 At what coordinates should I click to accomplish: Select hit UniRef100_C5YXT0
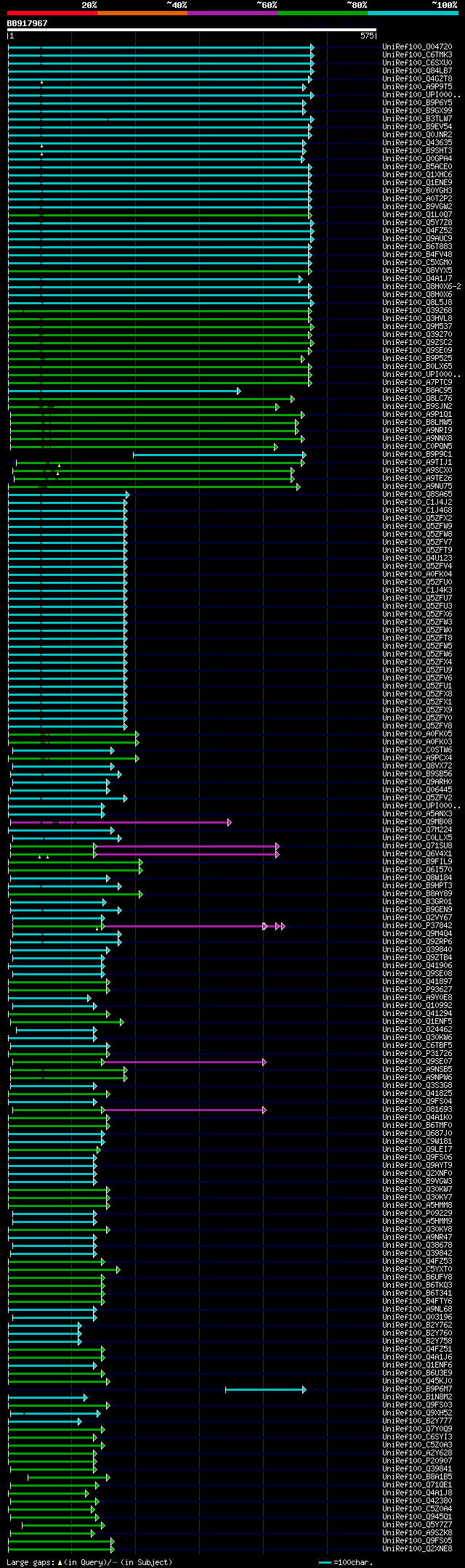point(417,1269)
